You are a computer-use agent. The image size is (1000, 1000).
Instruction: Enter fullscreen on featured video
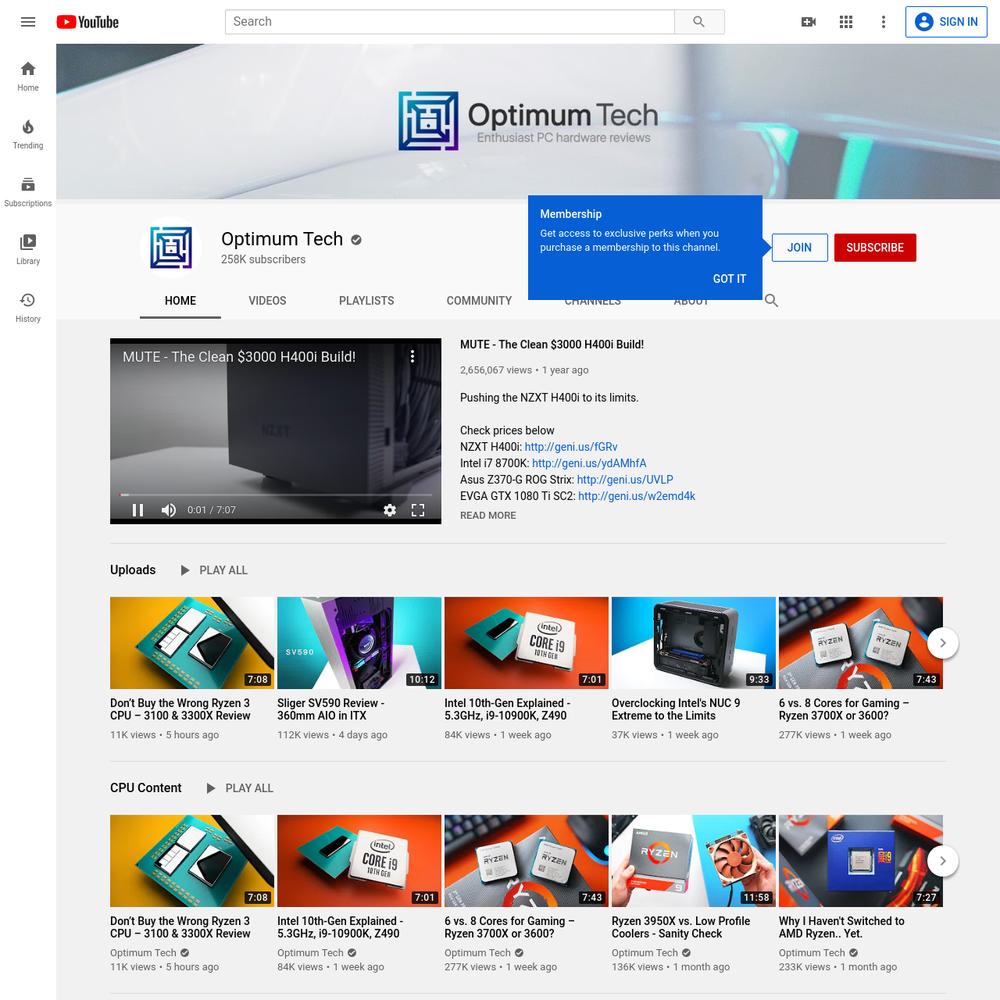[418, 510]
